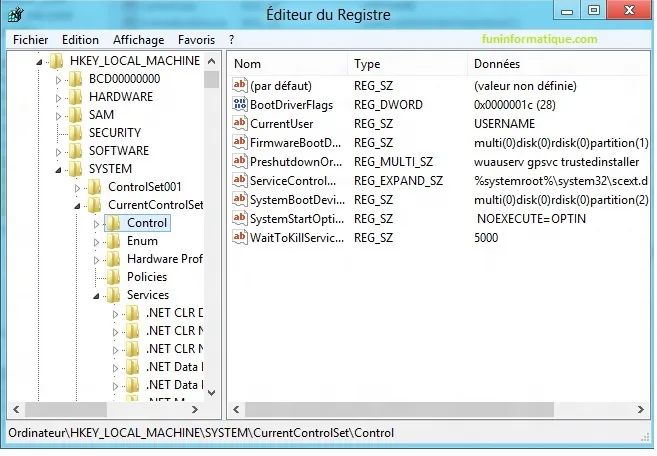Image resolution: width=657 pixels, height=456 pixels.
Task: Click the values pane scroll right arrow
Action: [641, 409]
